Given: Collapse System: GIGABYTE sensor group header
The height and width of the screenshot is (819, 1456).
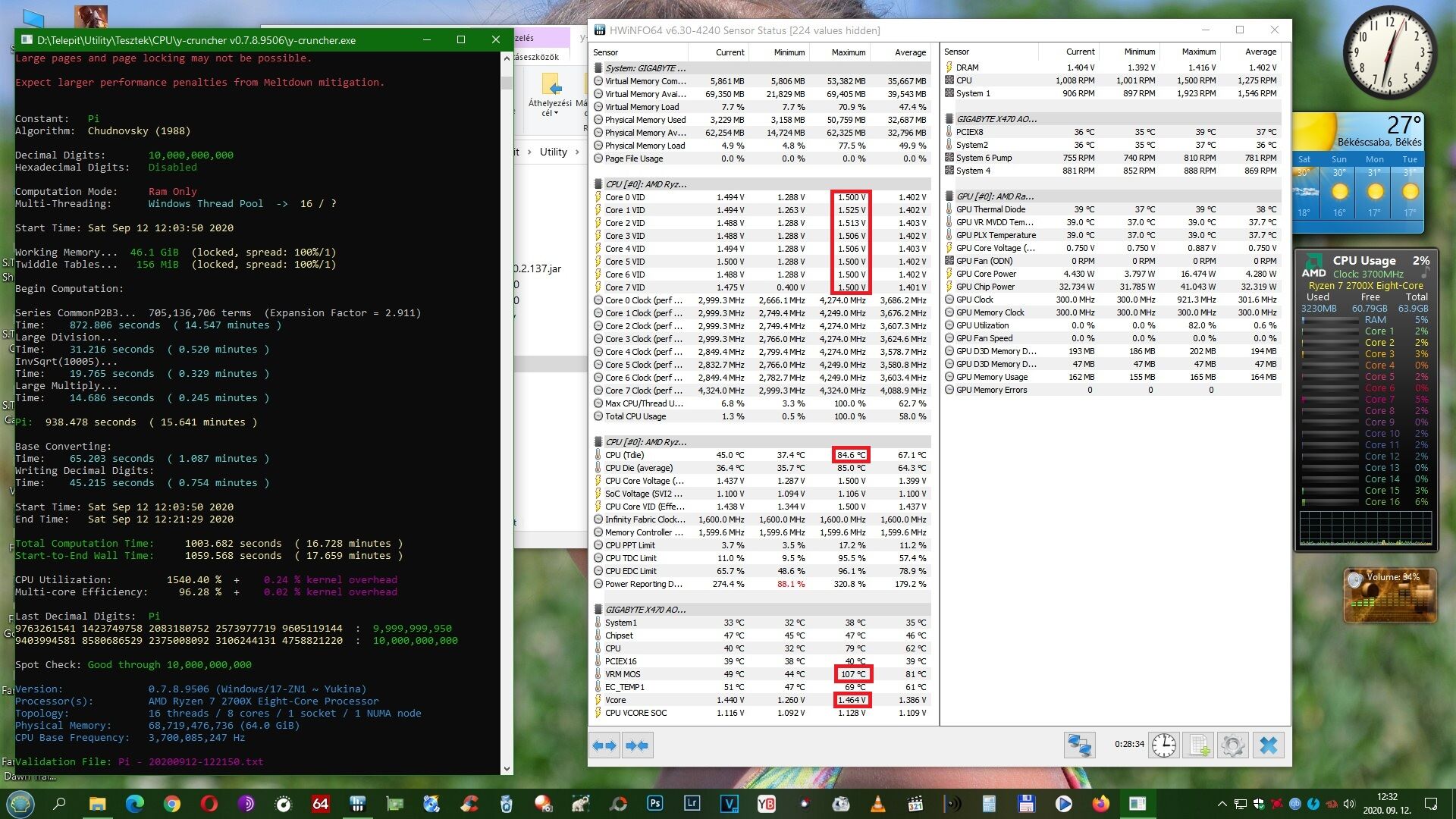Looking at the screenshot, I should tap(645, 67).
